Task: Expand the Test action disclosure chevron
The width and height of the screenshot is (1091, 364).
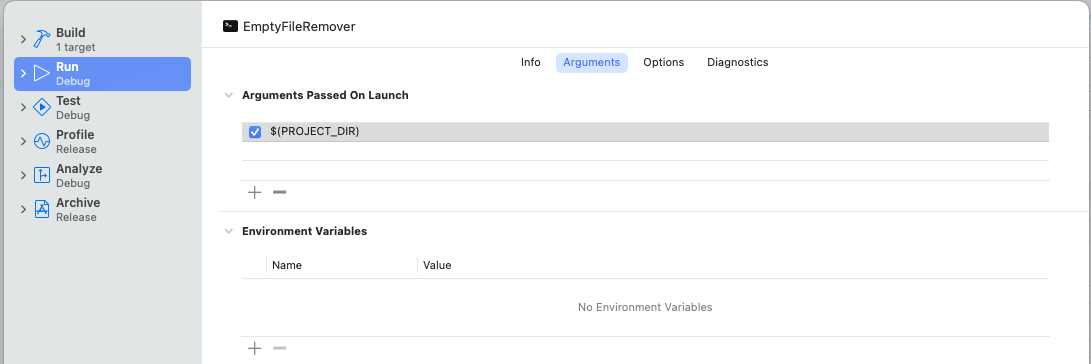Action: (23, 107)
